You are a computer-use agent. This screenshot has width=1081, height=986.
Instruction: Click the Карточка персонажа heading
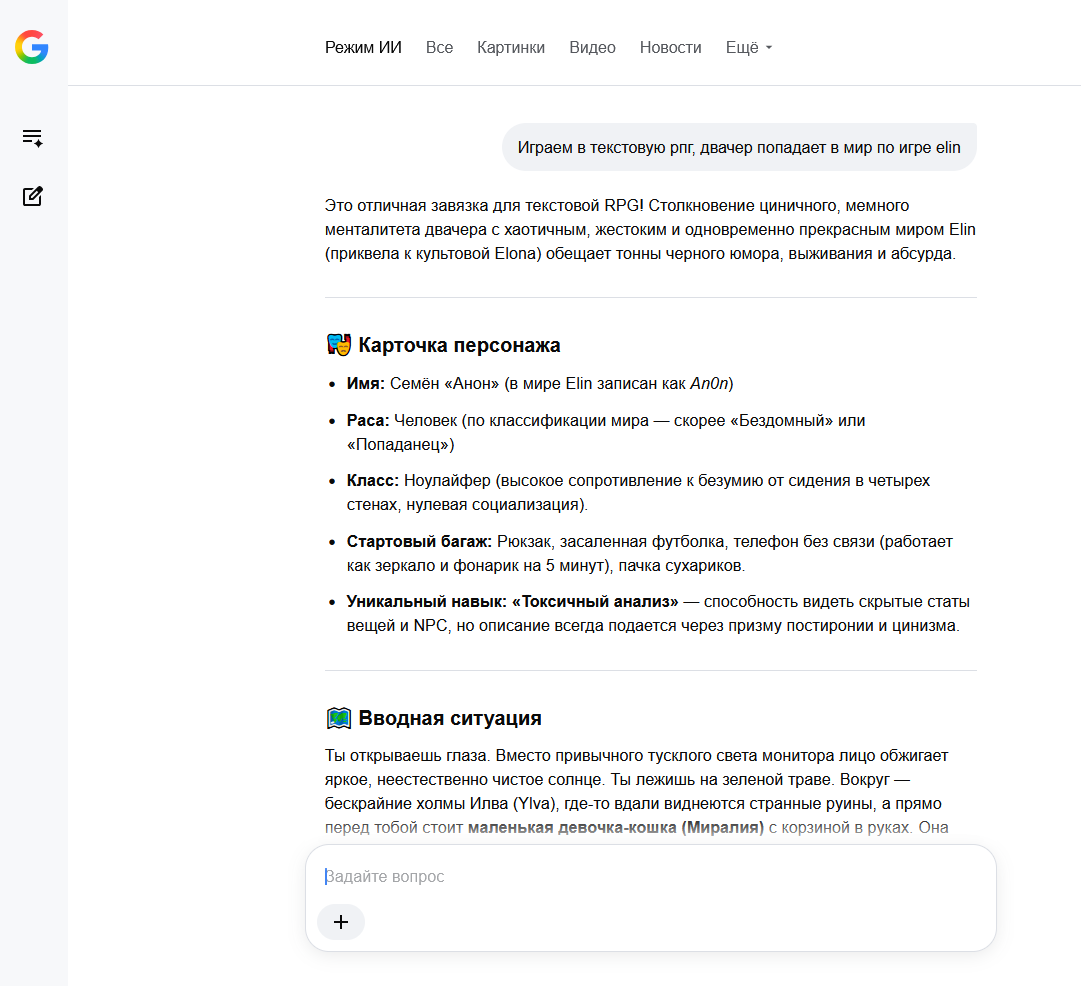pos(459,345)
